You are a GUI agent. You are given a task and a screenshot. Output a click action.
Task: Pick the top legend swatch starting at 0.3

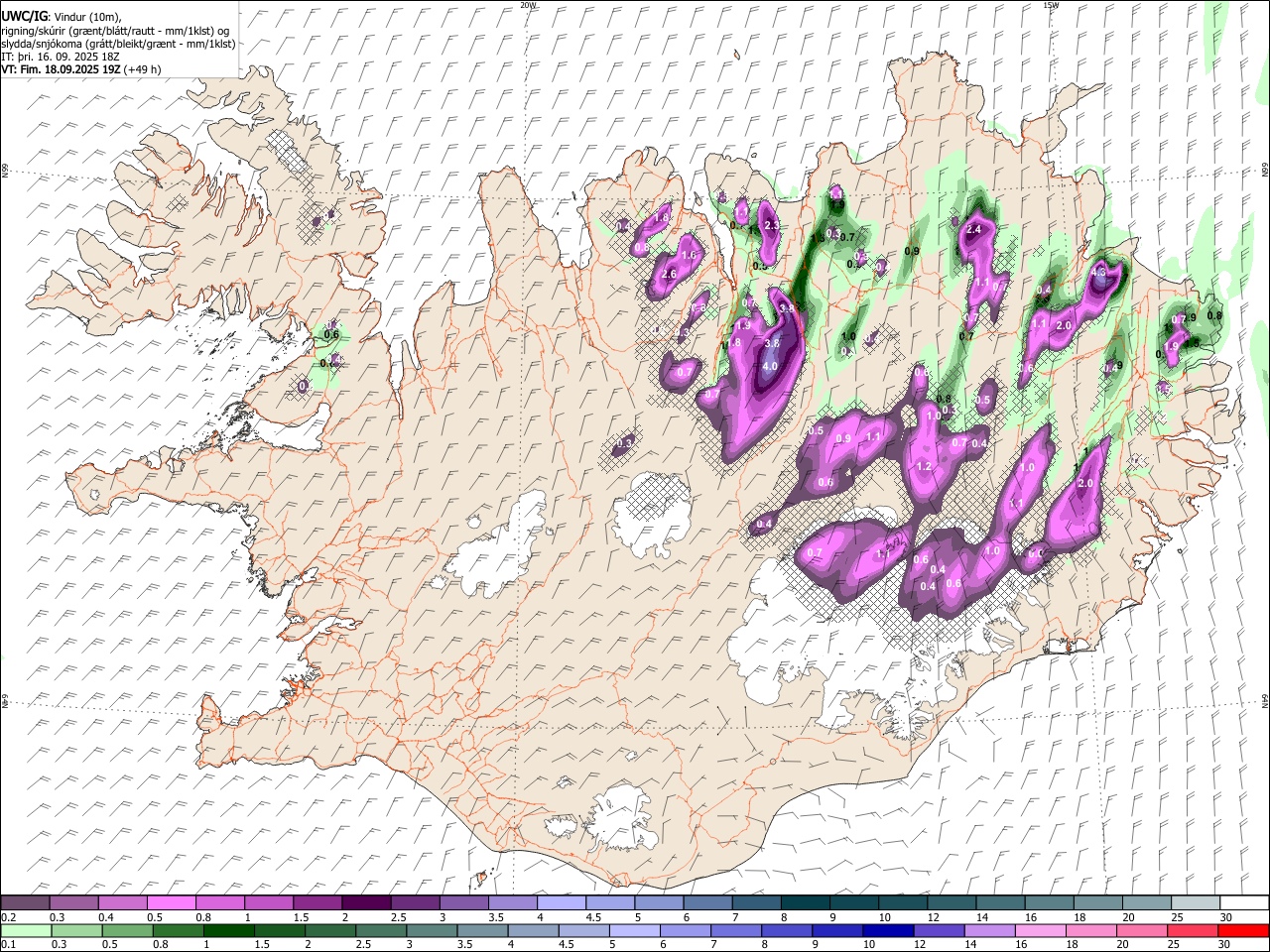click(73, 903)
